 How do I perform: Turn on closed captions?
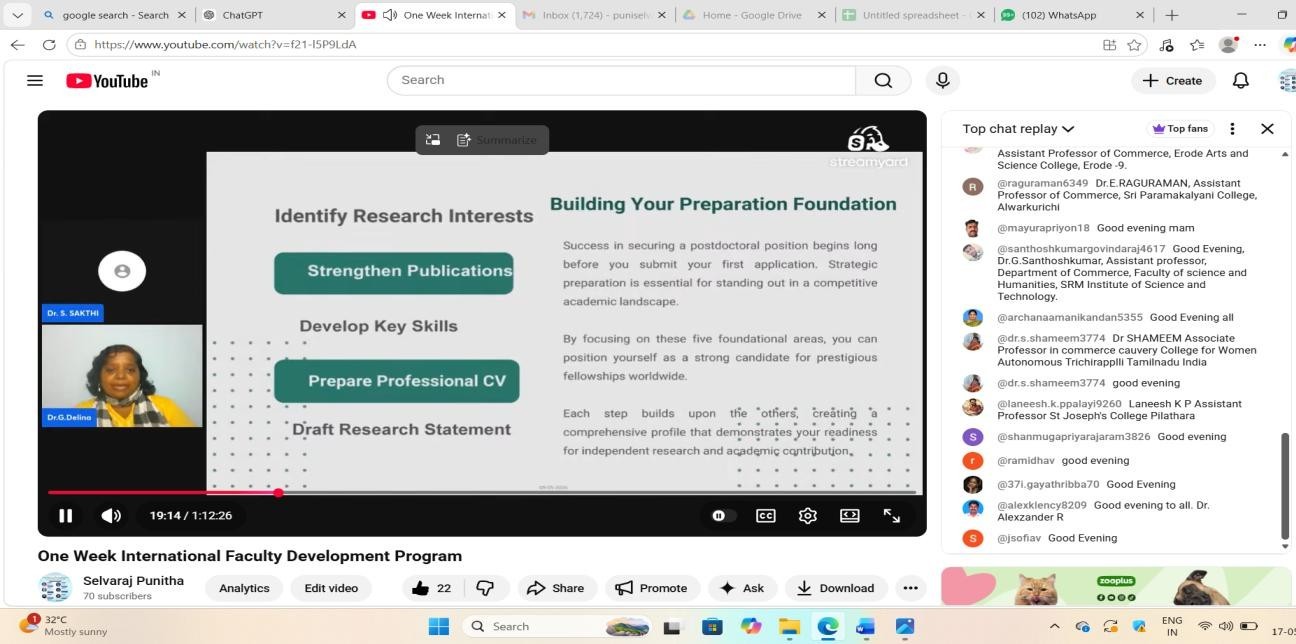765,515
